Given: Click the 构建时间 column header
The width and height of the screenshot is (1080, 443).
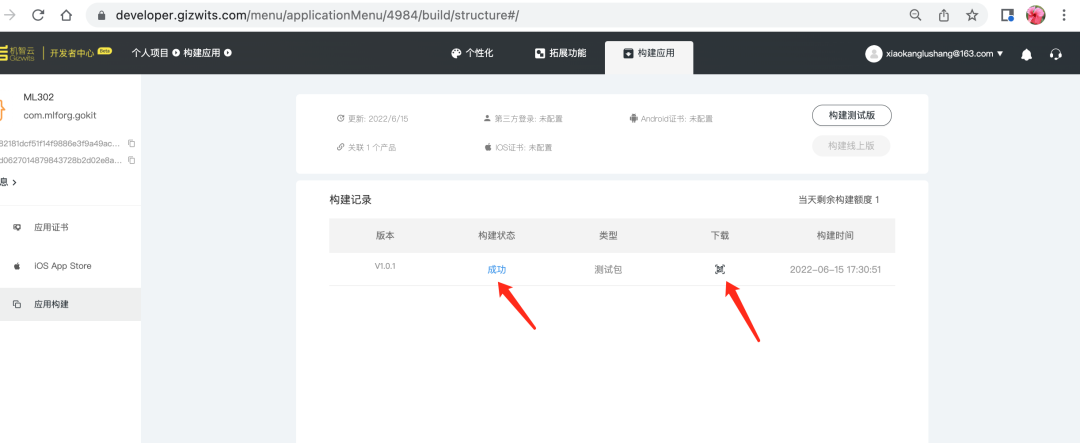Looking at the screenshot, I should pyautogui.click(x=835, y=236).
